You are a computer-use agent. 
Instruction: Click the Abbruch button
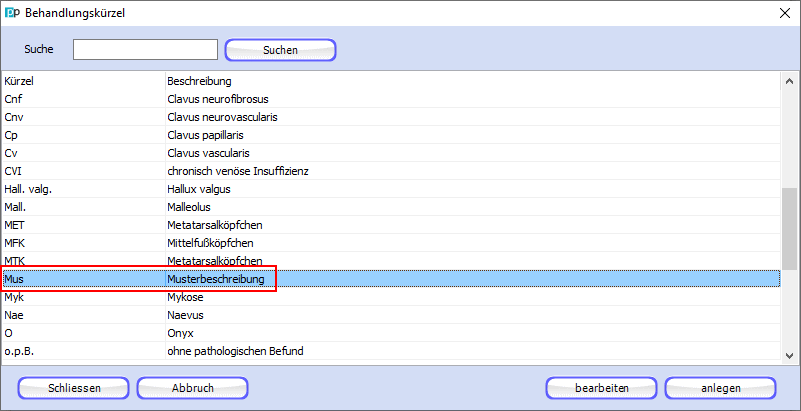pos(191,388)
